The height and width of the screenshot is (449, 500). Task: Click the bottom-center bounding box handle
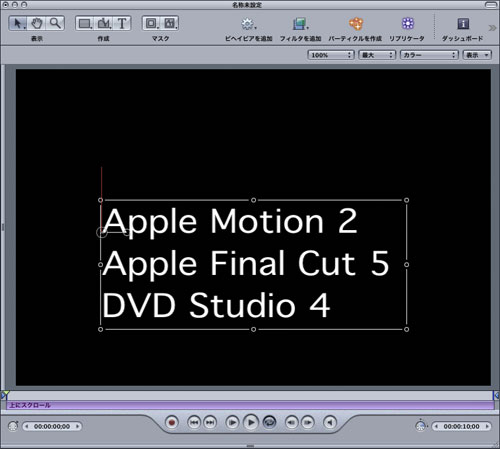(253, 329)
